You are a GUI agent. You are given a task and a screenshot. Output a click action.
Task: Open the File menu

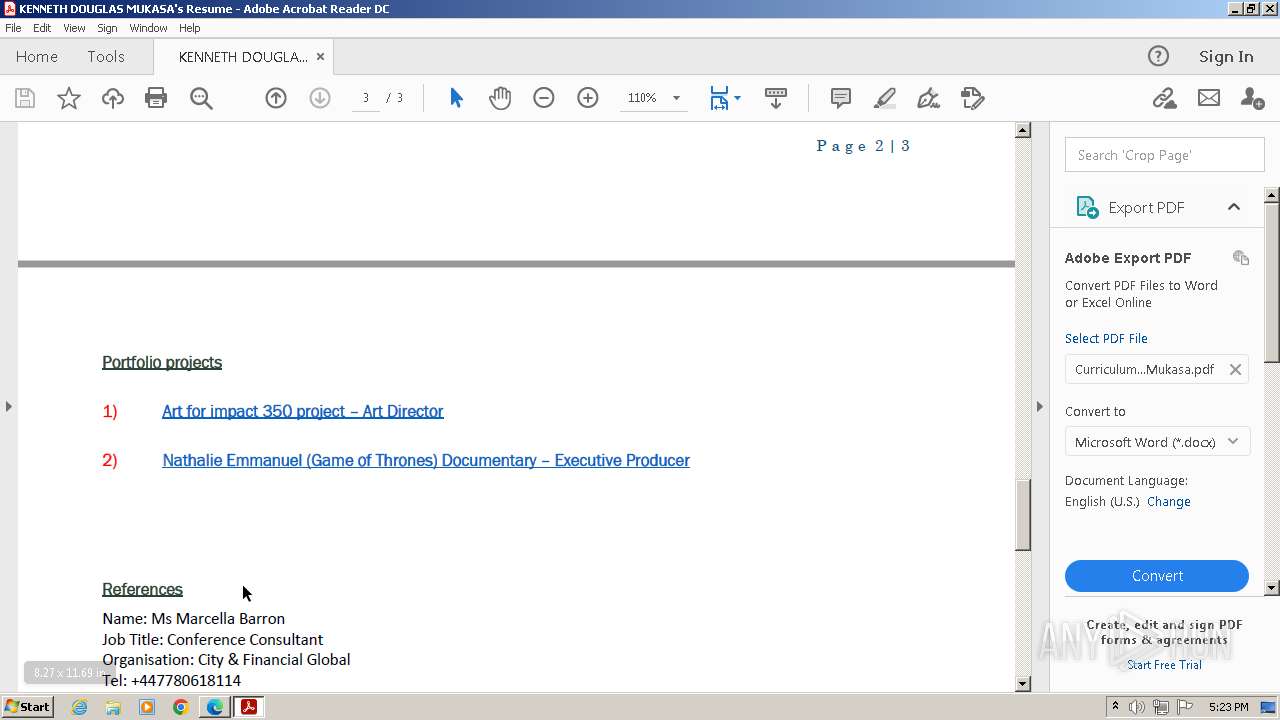13,28
